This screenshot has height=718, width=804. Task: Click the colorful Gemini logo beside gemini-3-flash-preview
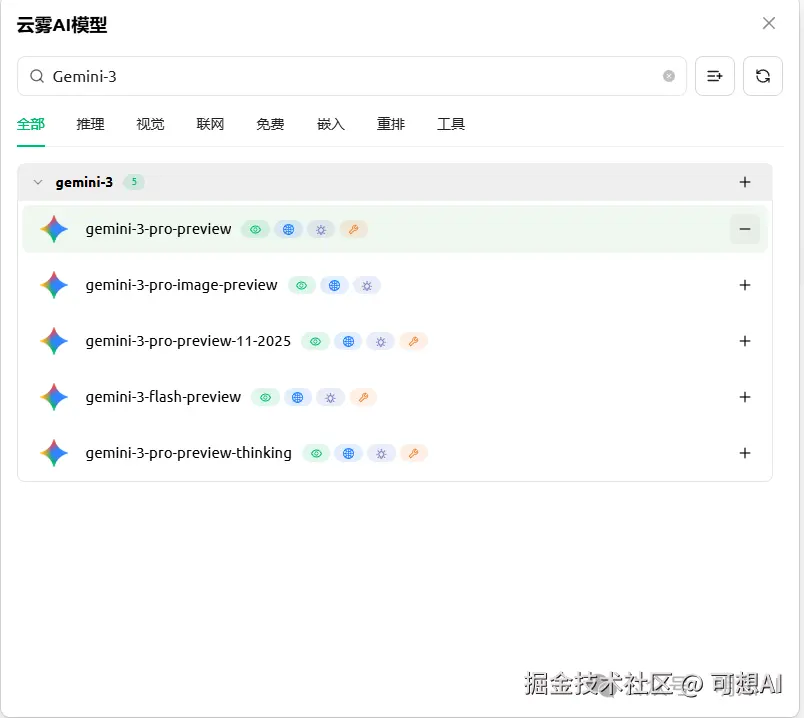click(53, 397)
